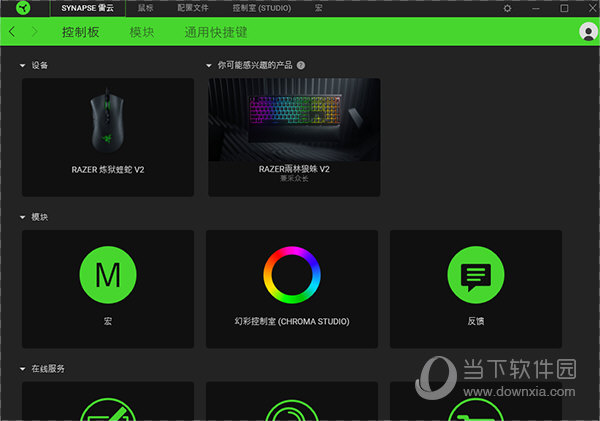Select the RAZER mouse device image
The image size is (600, 421).
108,121
